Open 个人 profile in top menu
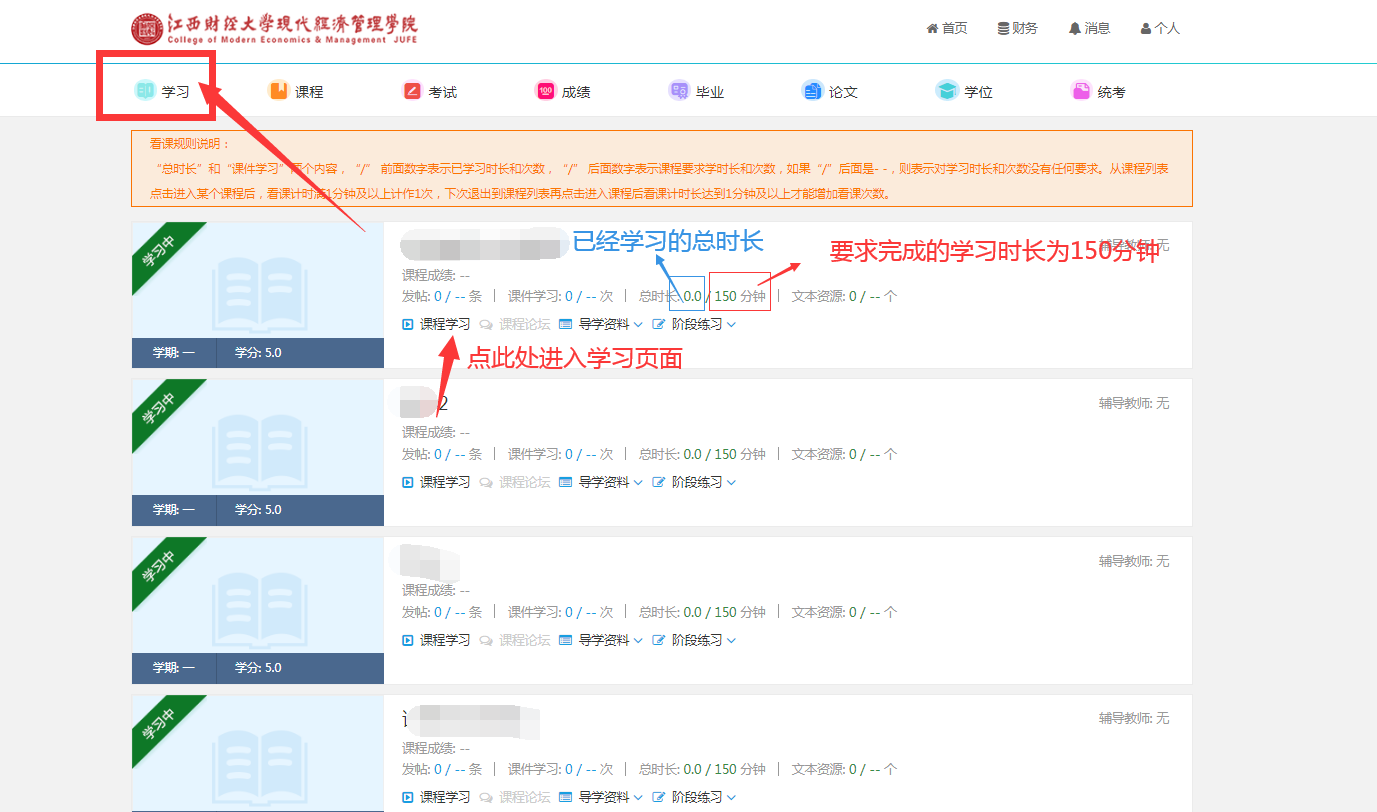Viewport: 1377px width, 812px height. click(x=1160, y=28)
